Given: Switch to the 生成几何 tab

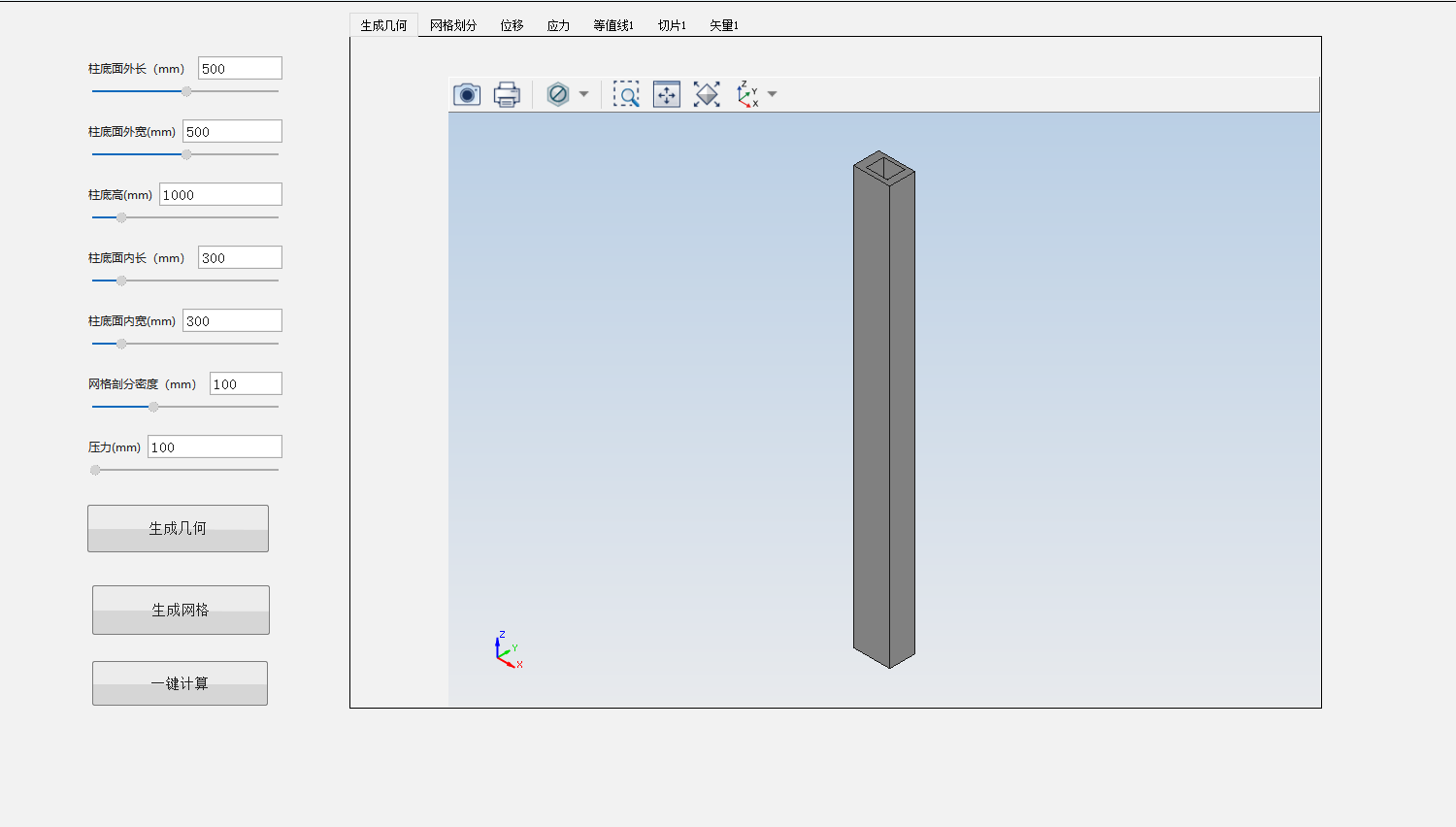Looking at the screenshot, I should click(x=383, y=25).
